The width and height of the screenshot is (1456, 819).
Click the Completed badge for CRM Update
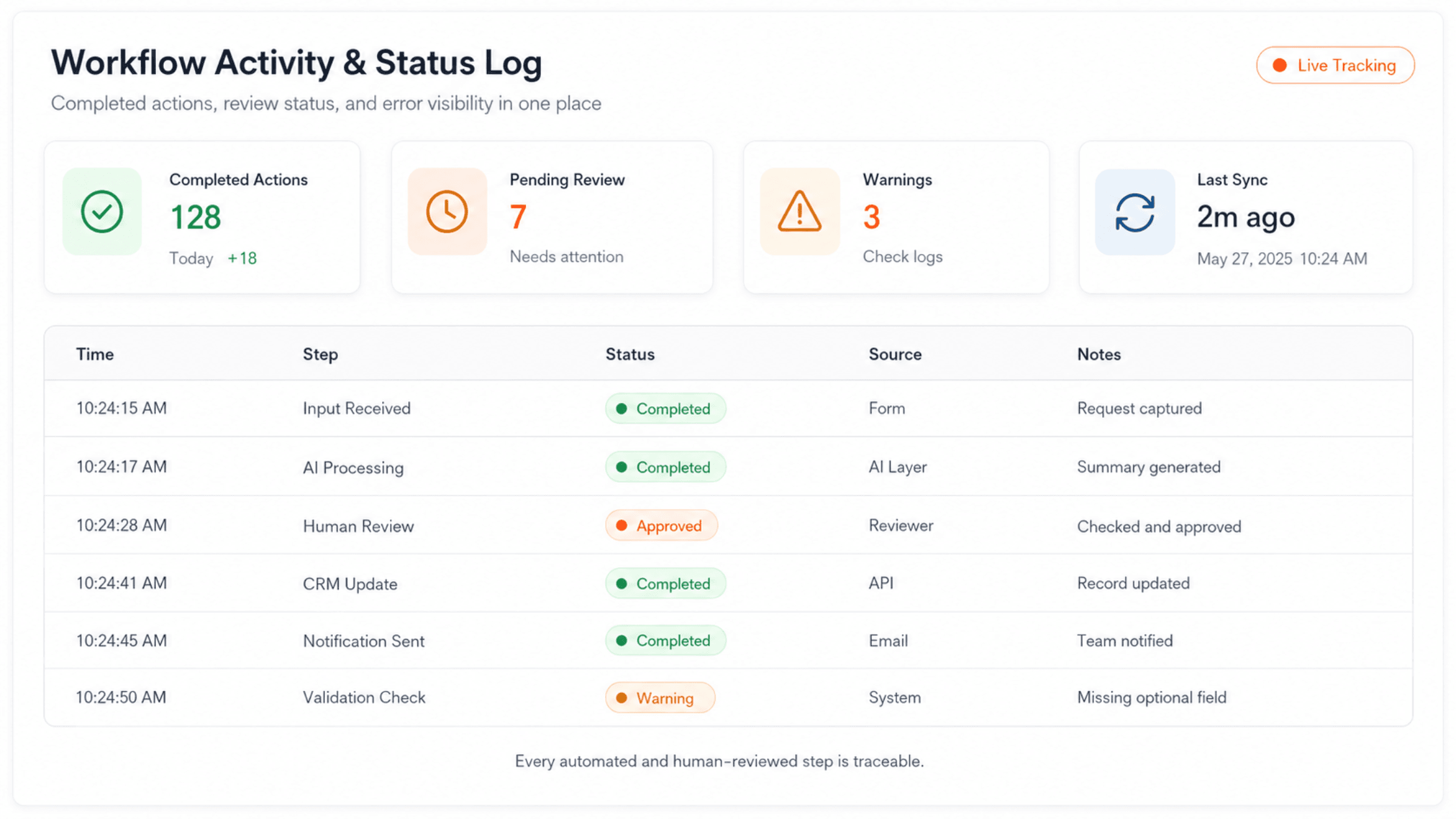(666, 584)
